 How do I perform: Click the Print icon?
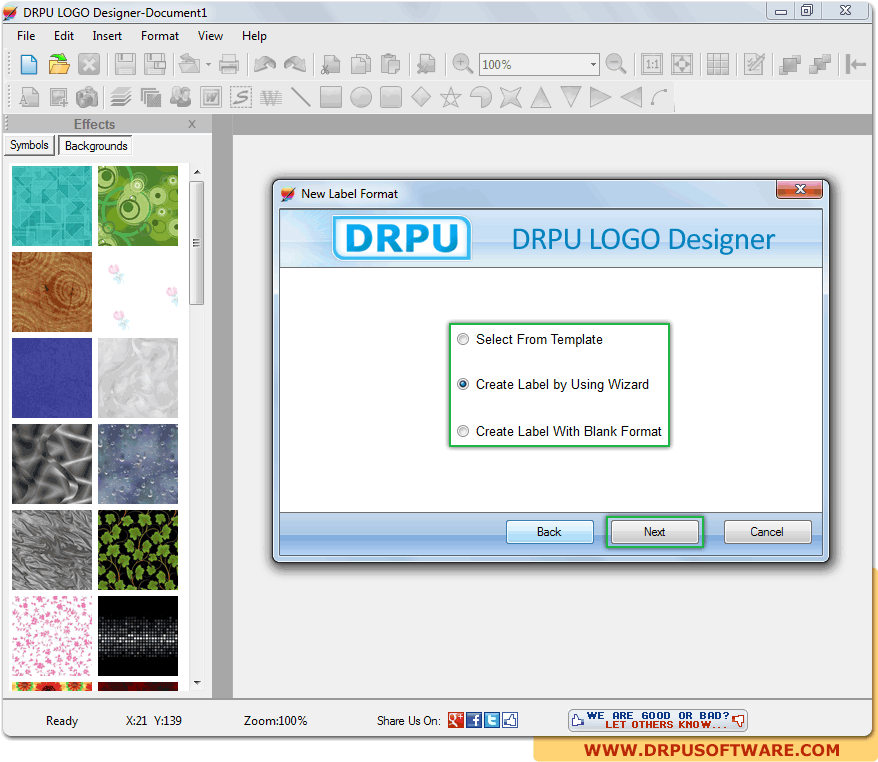(x=228, y=64)
